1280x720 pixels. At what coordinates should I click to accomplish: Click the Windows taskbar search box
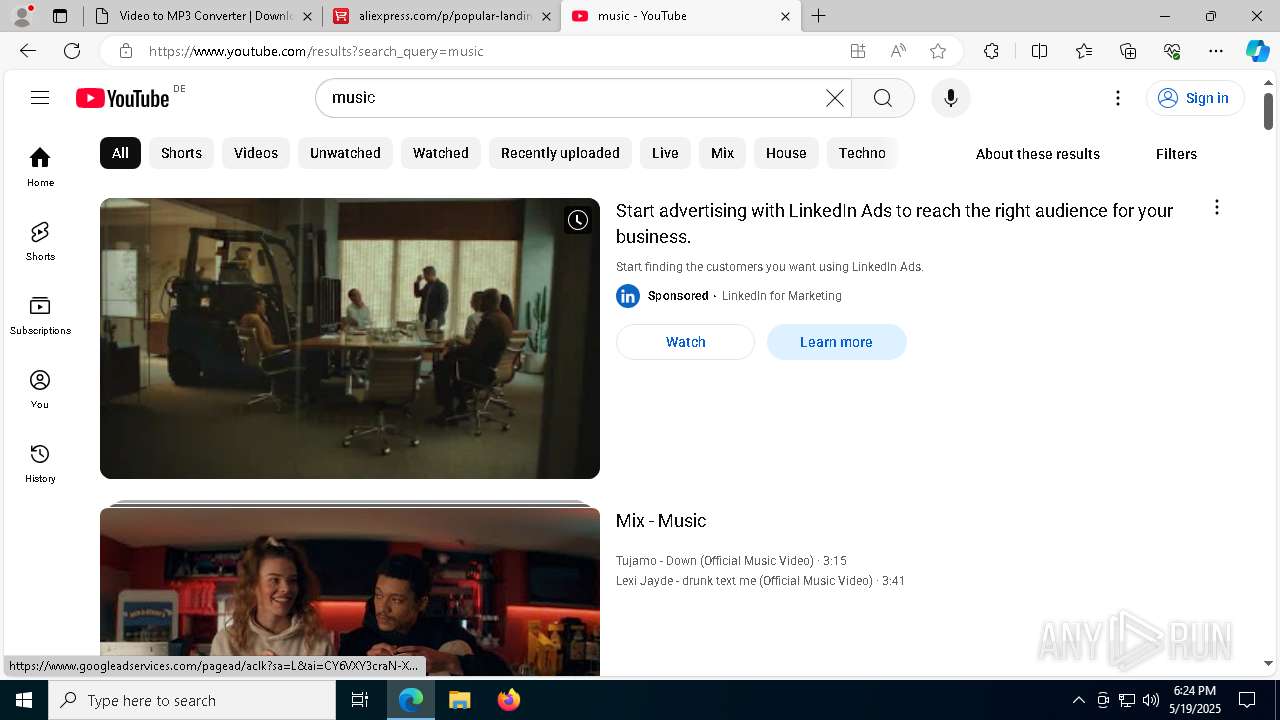click(x=192, y=700)
